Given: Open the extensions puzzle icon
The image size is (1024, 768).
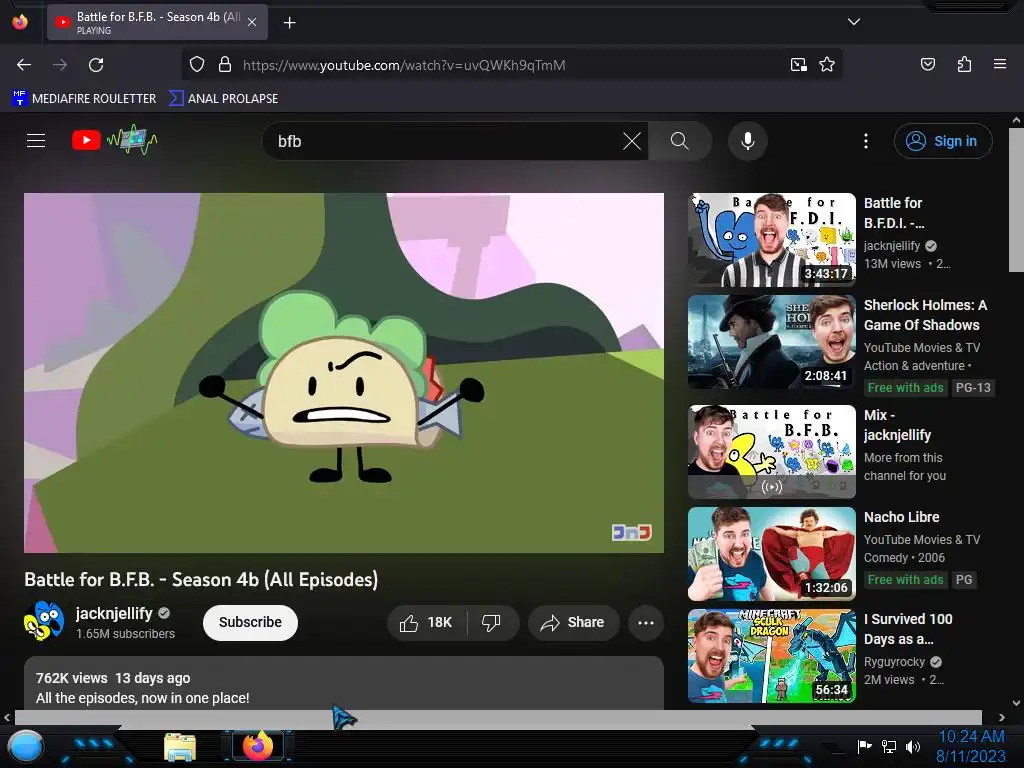Looking at the screenshot, I should [964, 64].
